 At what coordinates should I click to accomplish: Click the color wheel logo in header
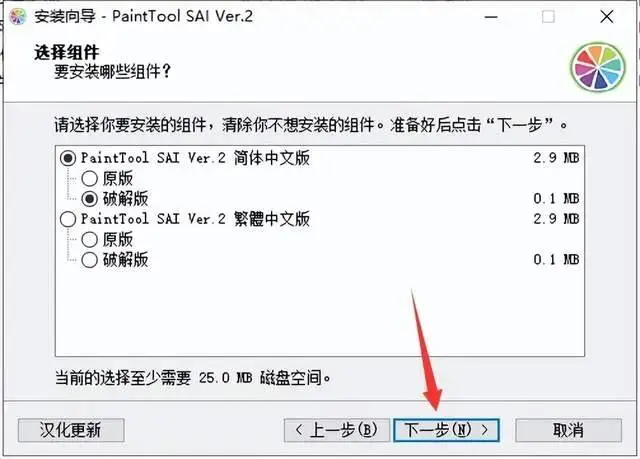pos(598,67)
